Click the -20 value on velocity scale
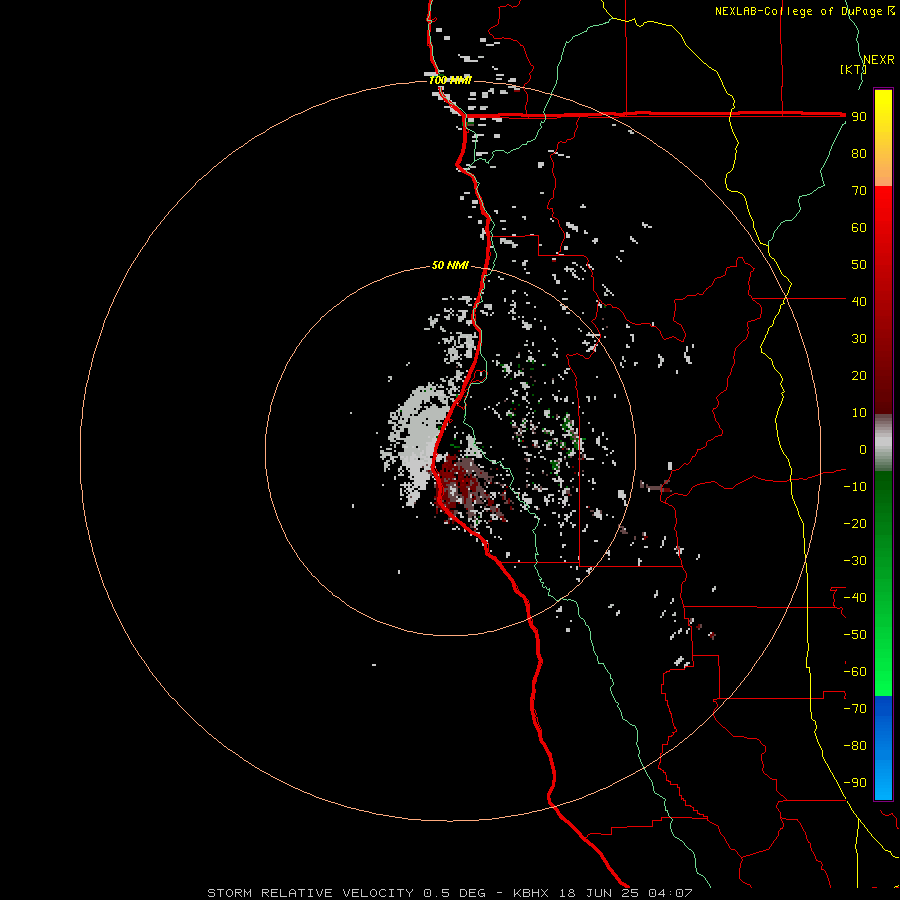The height and width of the screenshot is (900, 900). (x=855, y=523)
